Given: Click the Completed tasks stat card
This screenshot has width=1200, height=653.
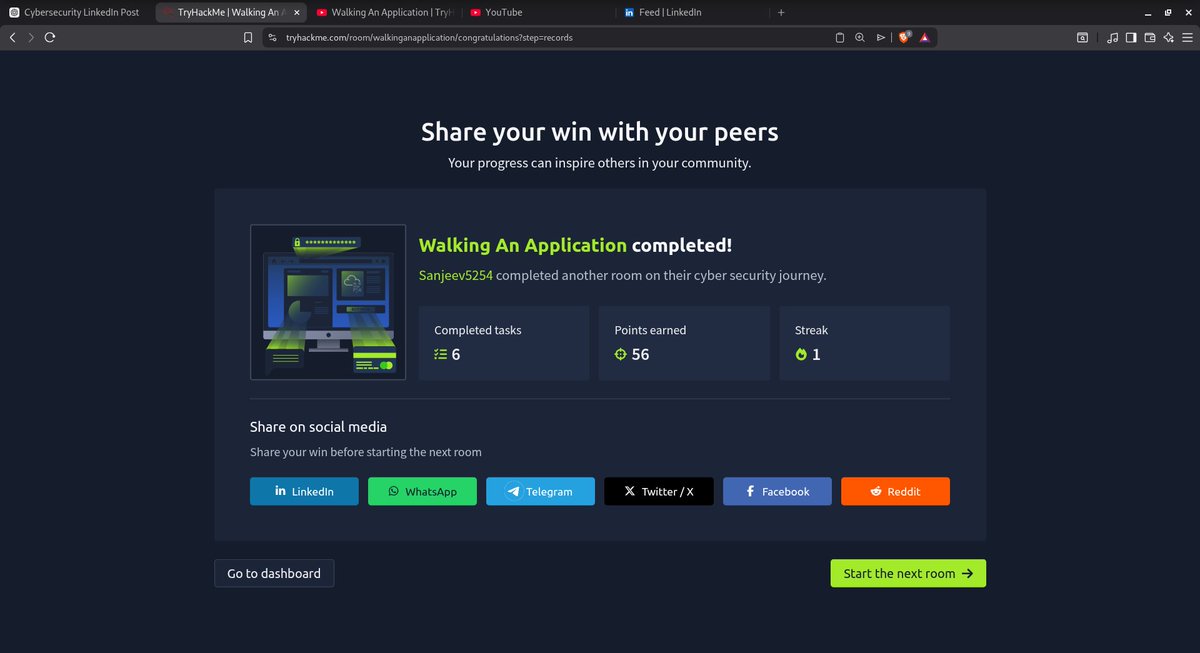Looking at the screenshot, I should coord(504,343).
